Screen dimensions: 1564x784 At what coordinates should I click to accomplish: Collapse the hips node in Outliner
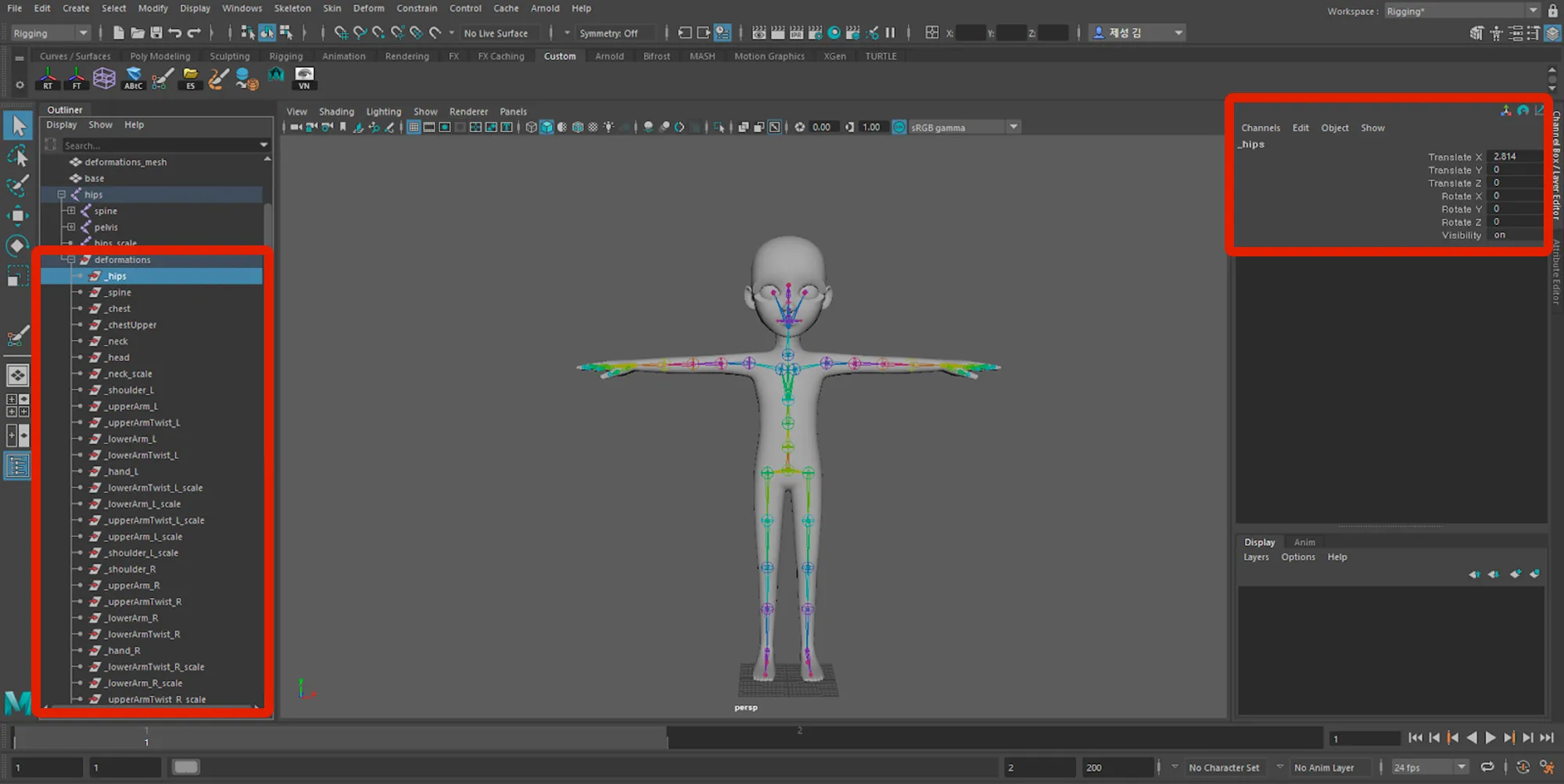tap(61, 195)
